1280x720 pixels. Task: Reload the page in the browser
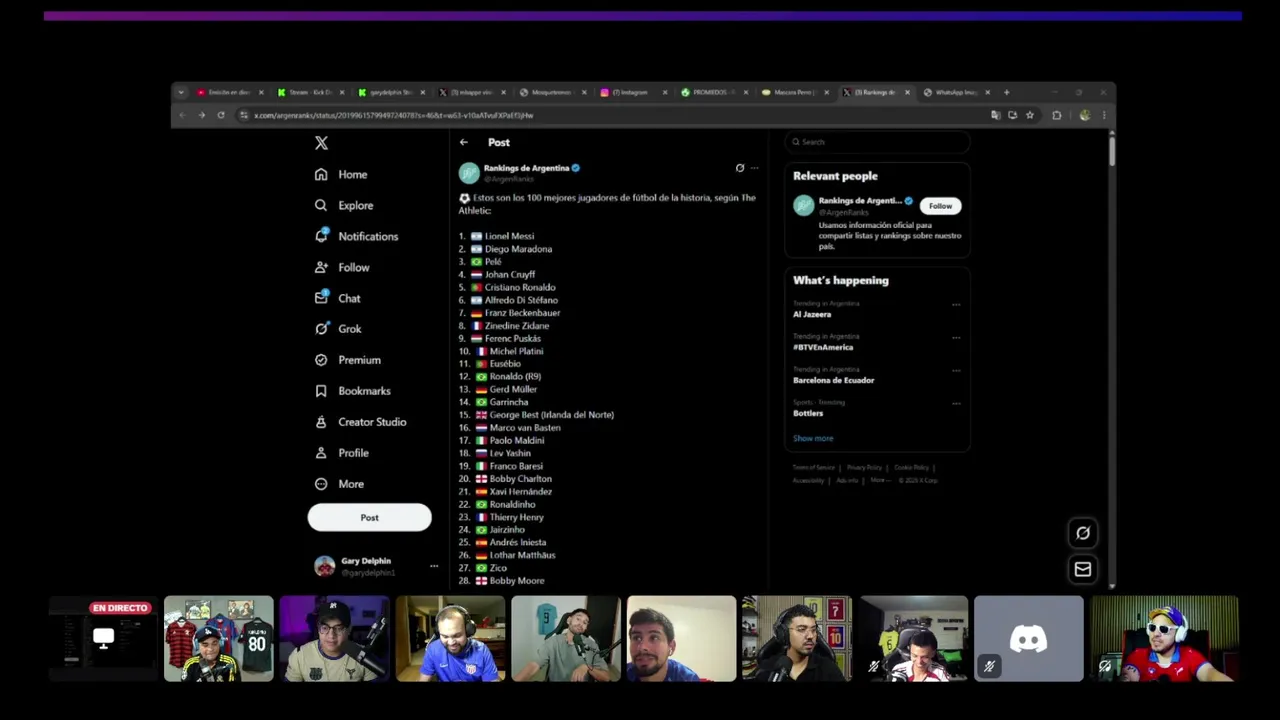tap(221, 115)
